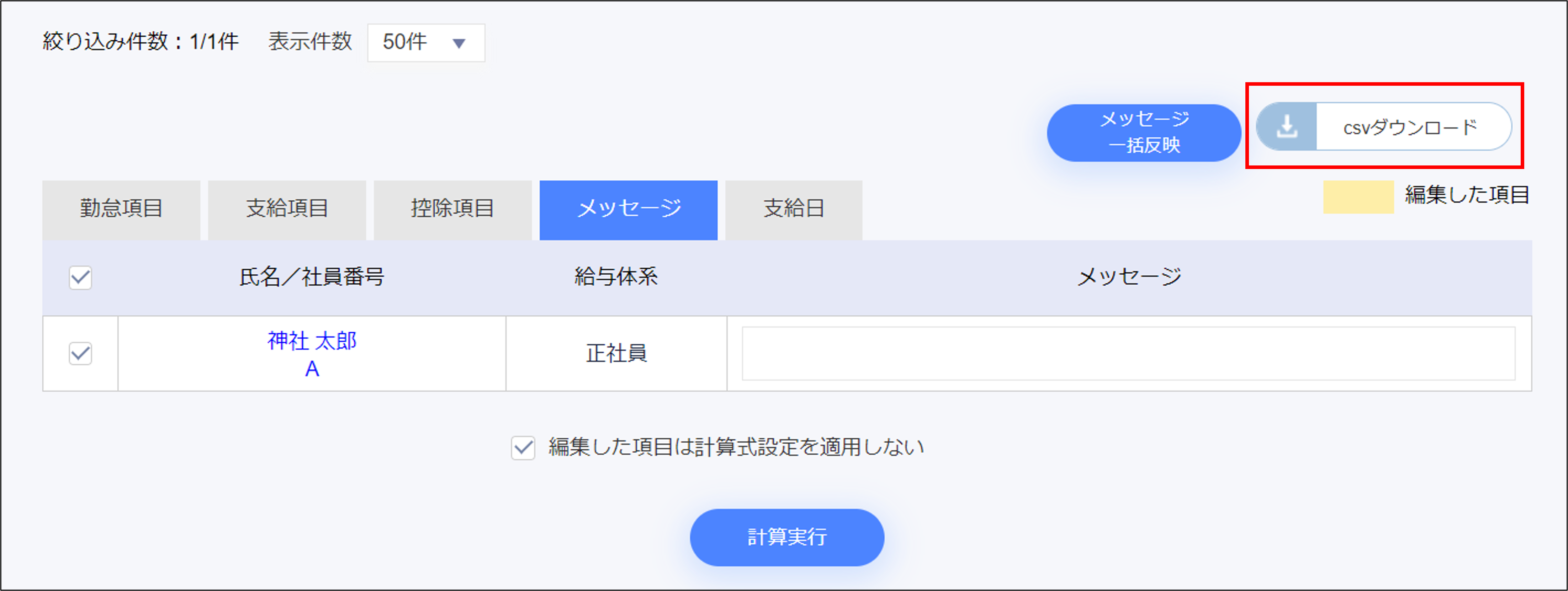The height and width of the screenshot is (591, 1568).
Task: Toggle the header select-all checkbox
Action: pos(80,278)
